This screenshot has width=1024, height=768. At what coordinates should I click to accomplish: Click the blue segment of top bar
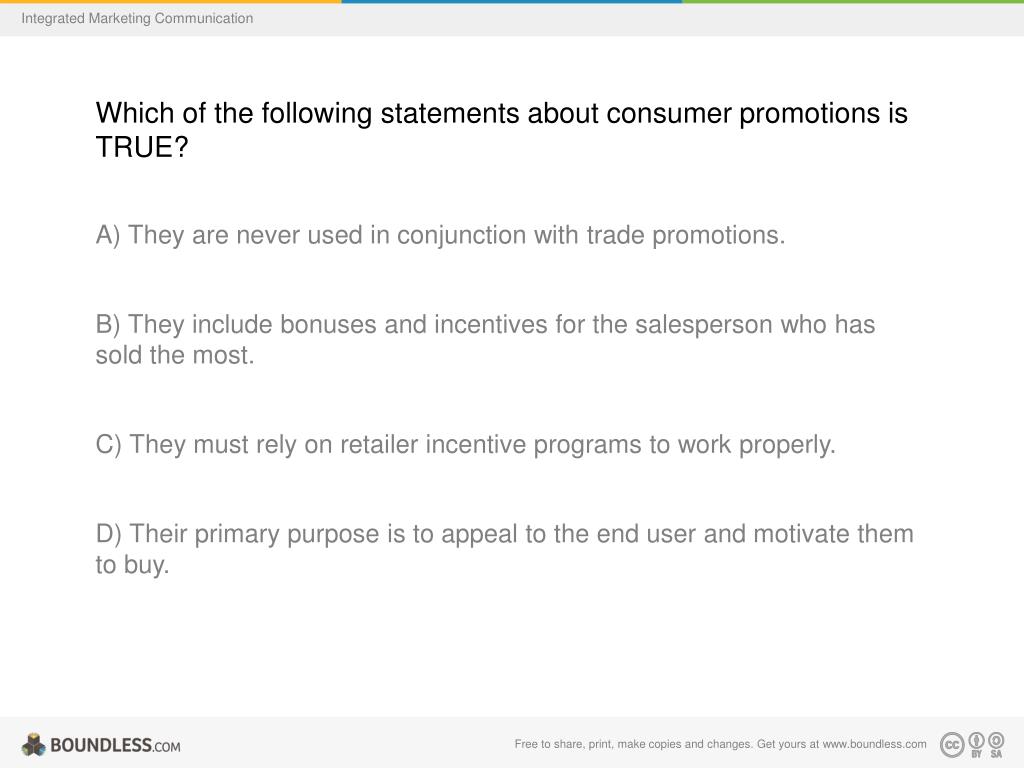coord(511,1)
